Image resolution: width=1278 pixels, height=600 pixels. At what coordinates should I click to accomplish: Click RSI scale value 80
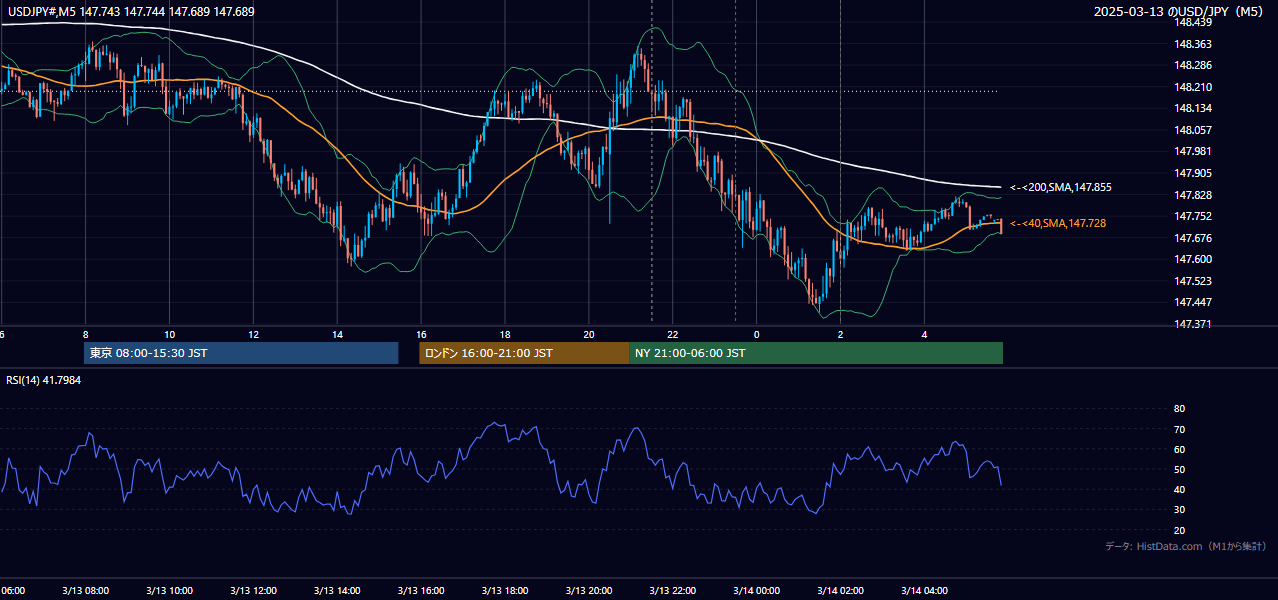(1179, 409)
